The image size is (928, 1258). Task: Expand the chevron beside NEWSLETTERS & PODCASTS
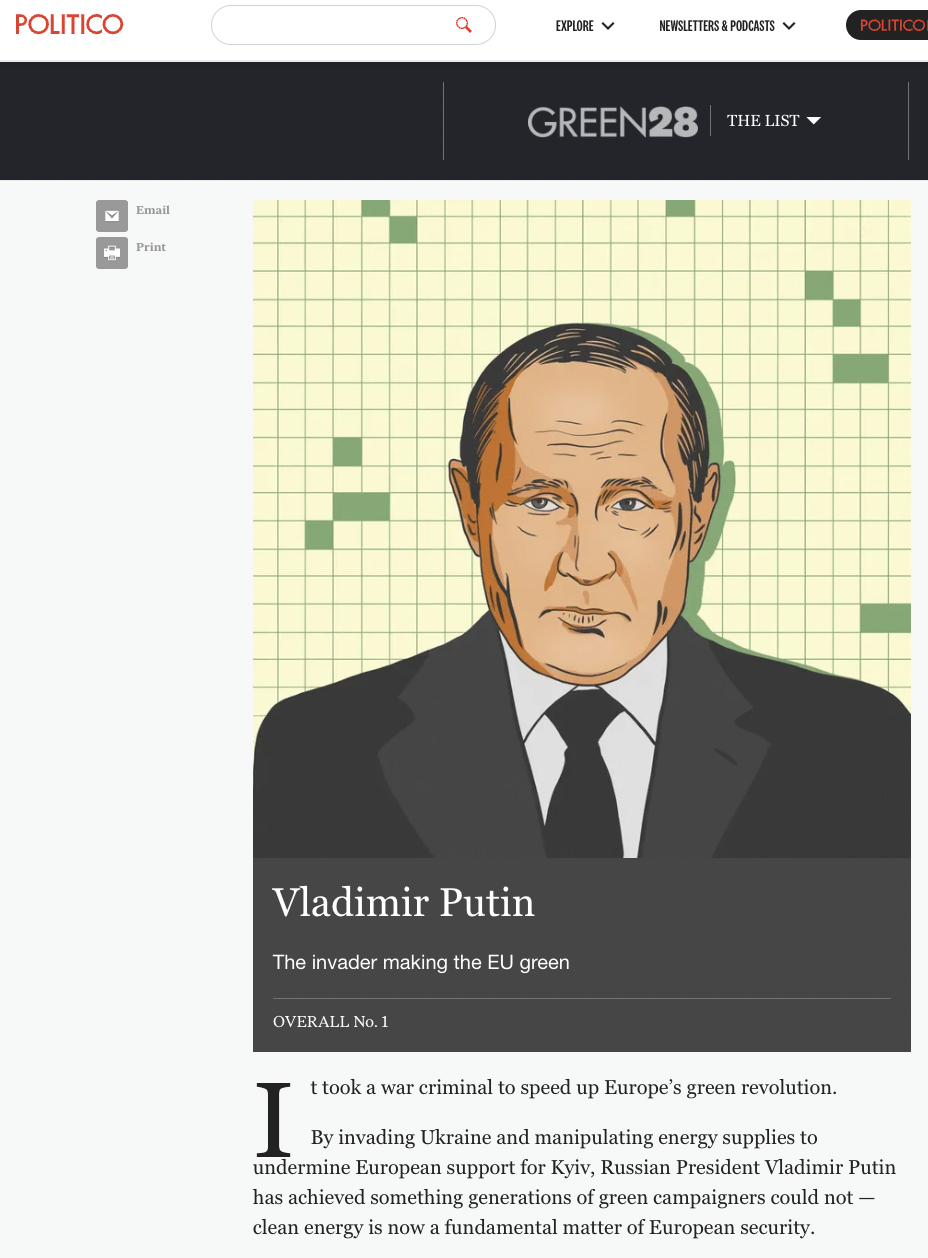pos(789,26)
